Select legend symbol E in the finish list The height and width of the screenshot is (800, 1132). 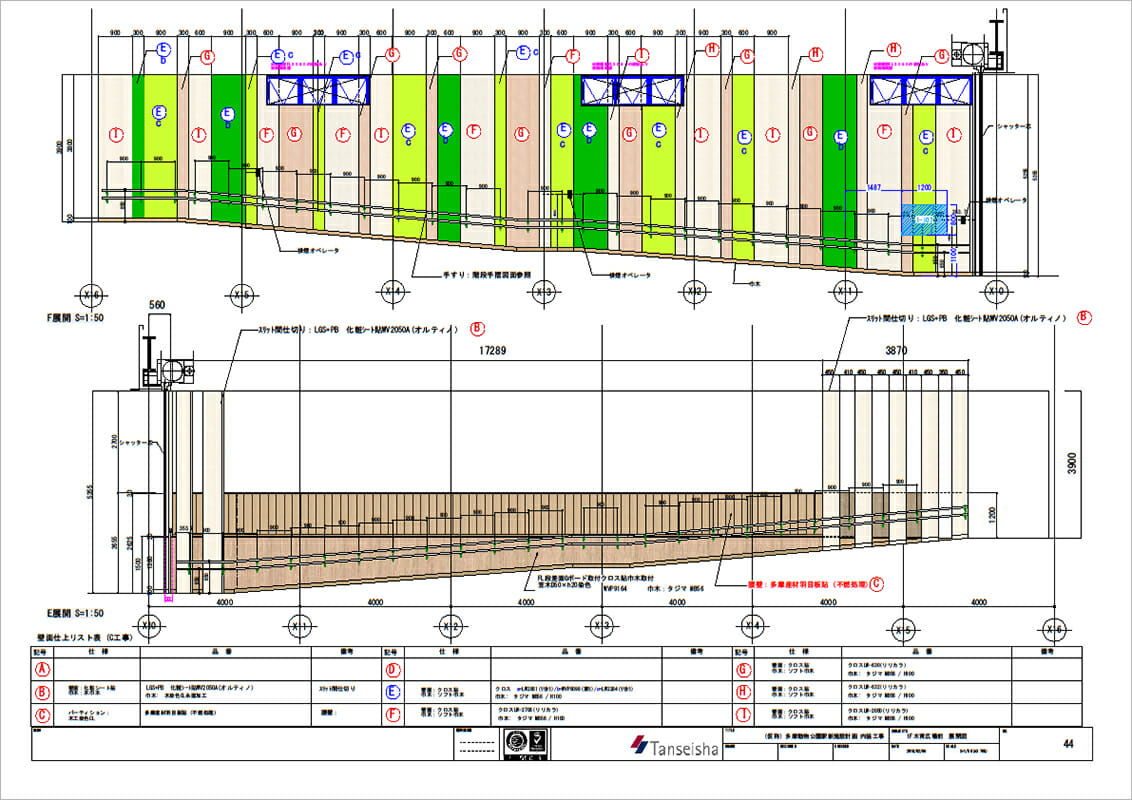[x=393, y=690]
